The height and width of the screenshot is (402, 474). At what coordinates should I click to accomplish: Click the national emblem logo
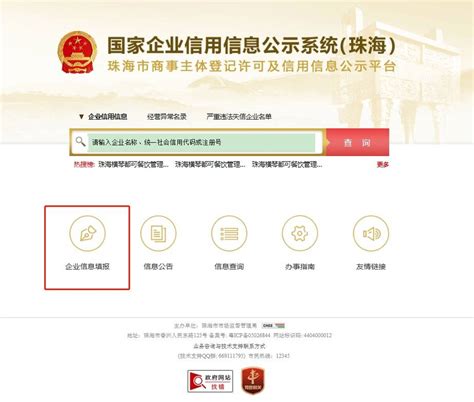77,52
